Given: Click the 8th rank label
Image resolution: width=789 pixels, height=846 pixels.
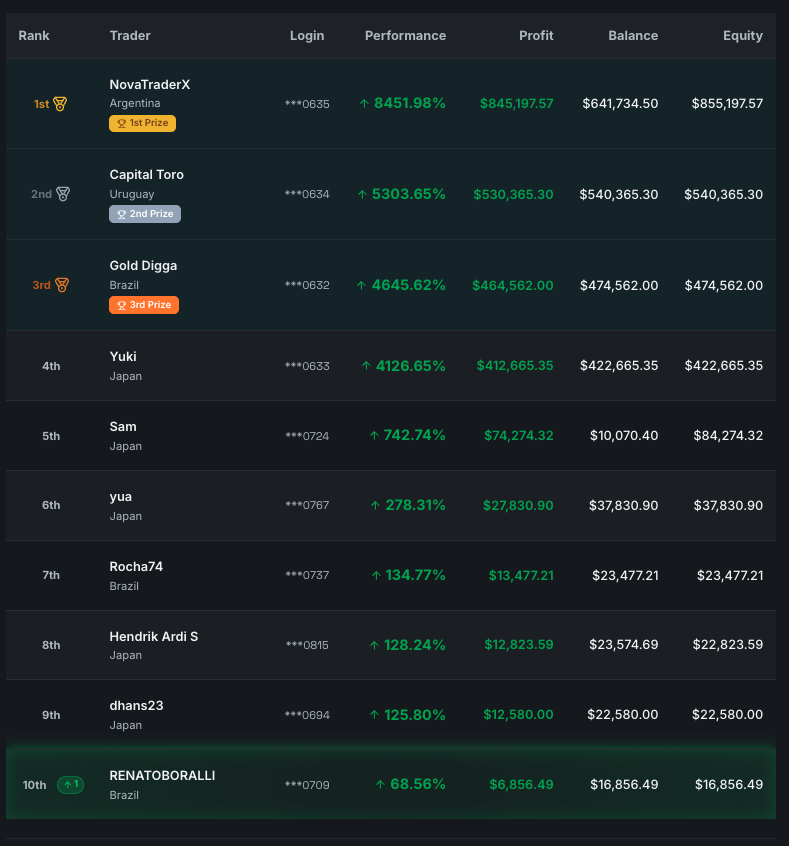Looking at the screenshot, I should click(51, 645).
